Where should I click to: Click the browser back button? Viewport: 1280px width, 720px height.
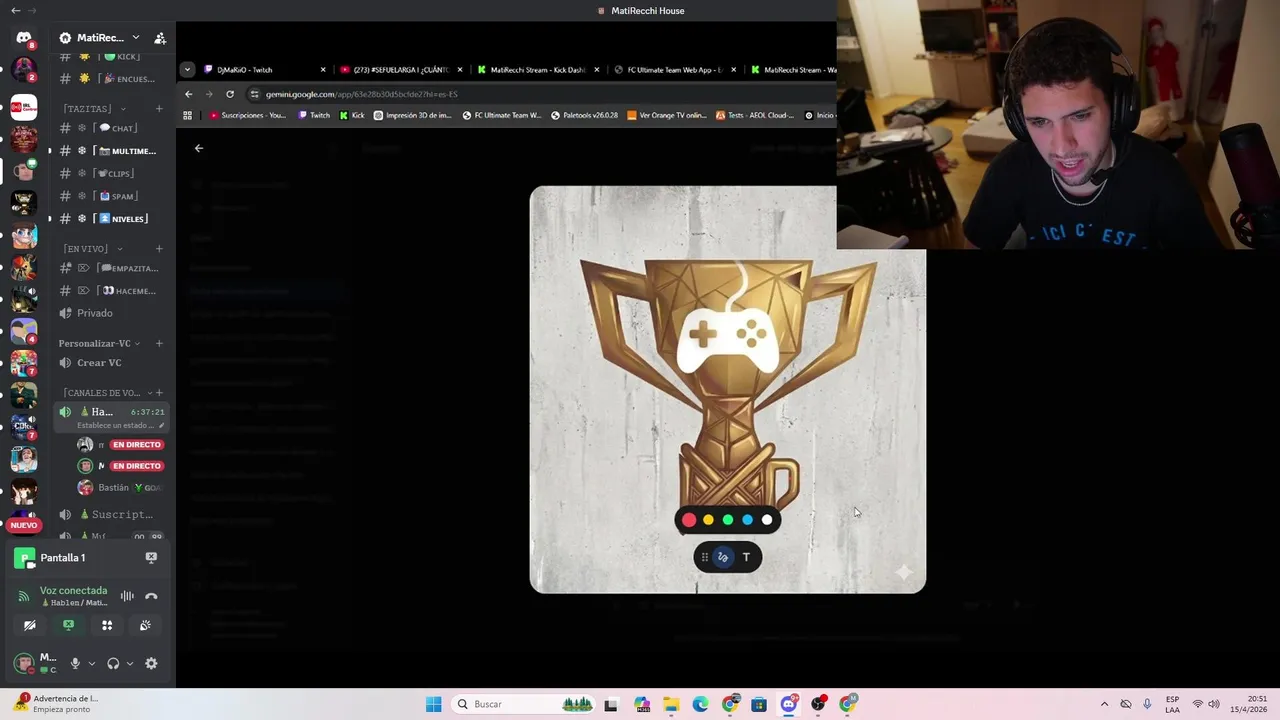point(188,94)
